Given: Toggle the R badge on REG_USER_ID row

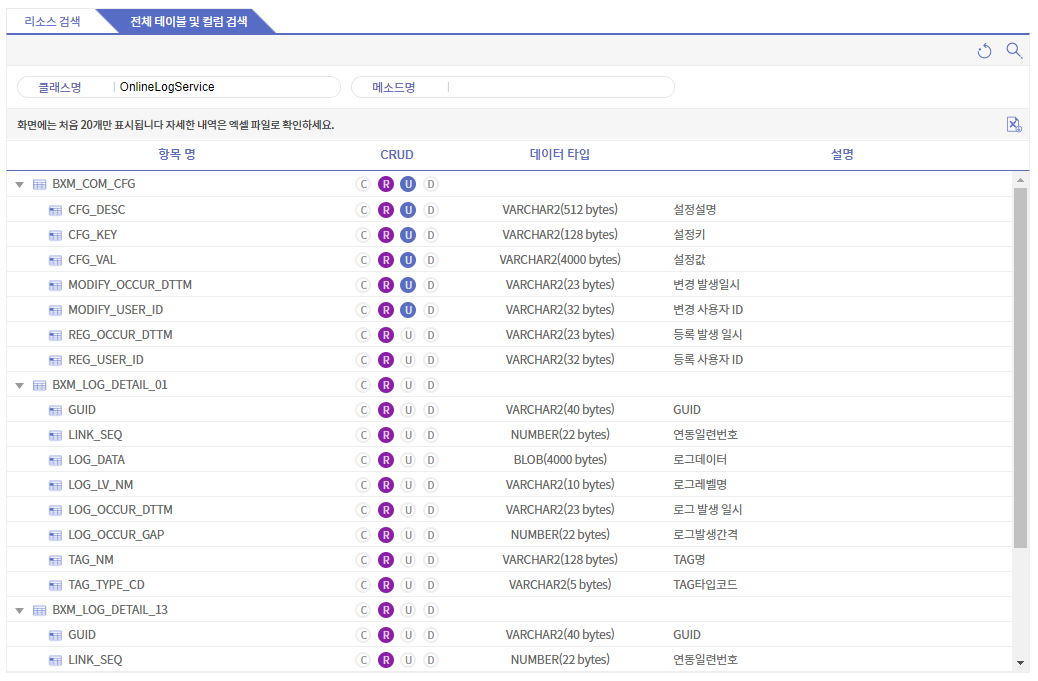Looking at the screenshot, I should point(386,360).
